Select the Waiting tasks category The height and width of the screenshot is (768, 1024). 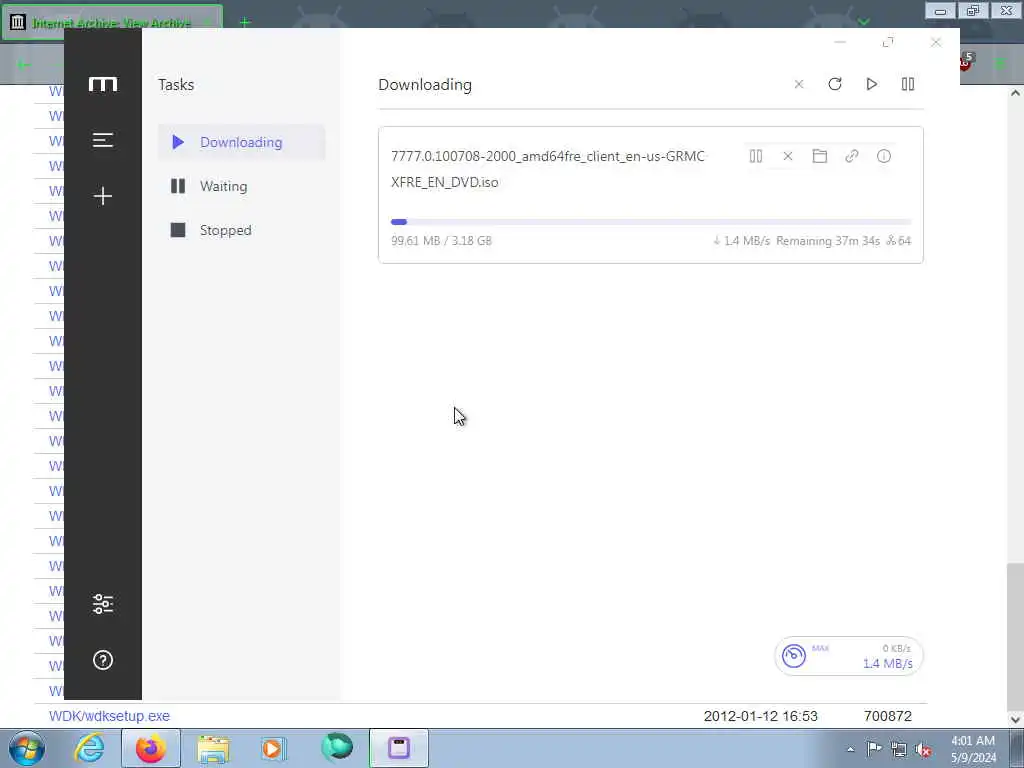pyautogui.click(x=242, y=186)
